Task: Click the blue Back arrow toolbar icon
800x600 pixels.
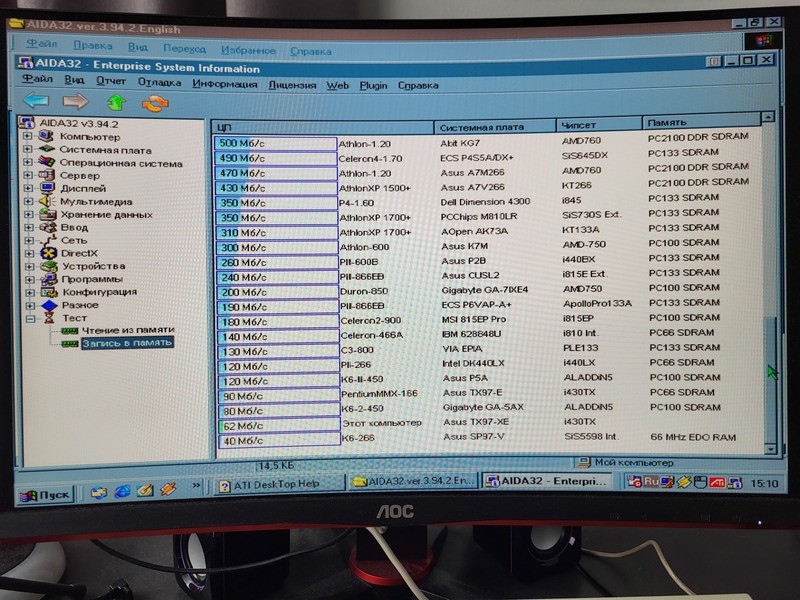Action: (36, 101)
